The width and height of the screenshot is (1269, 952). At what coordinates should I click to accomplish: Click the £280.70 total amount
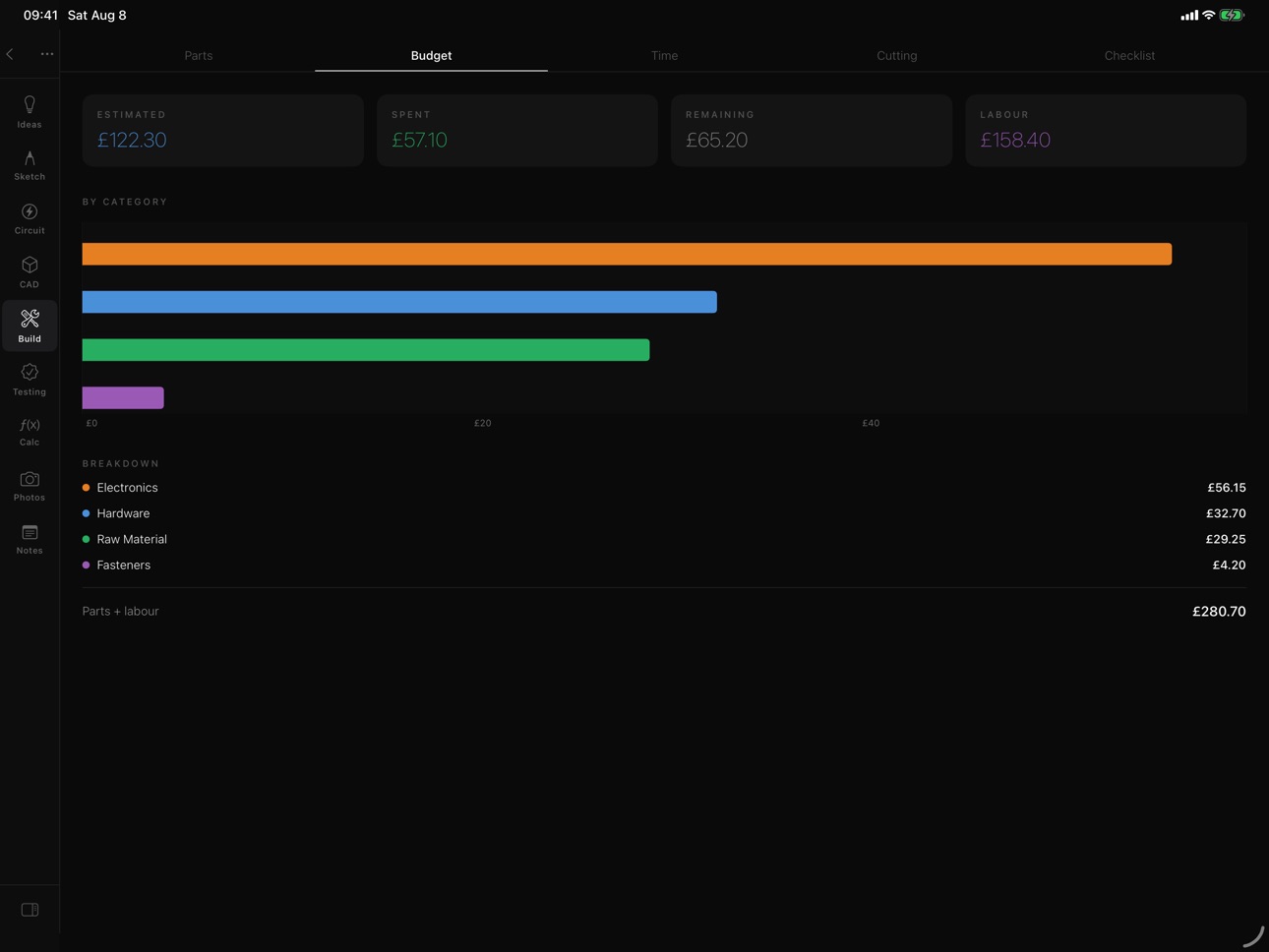click(x=1219, y=612)
